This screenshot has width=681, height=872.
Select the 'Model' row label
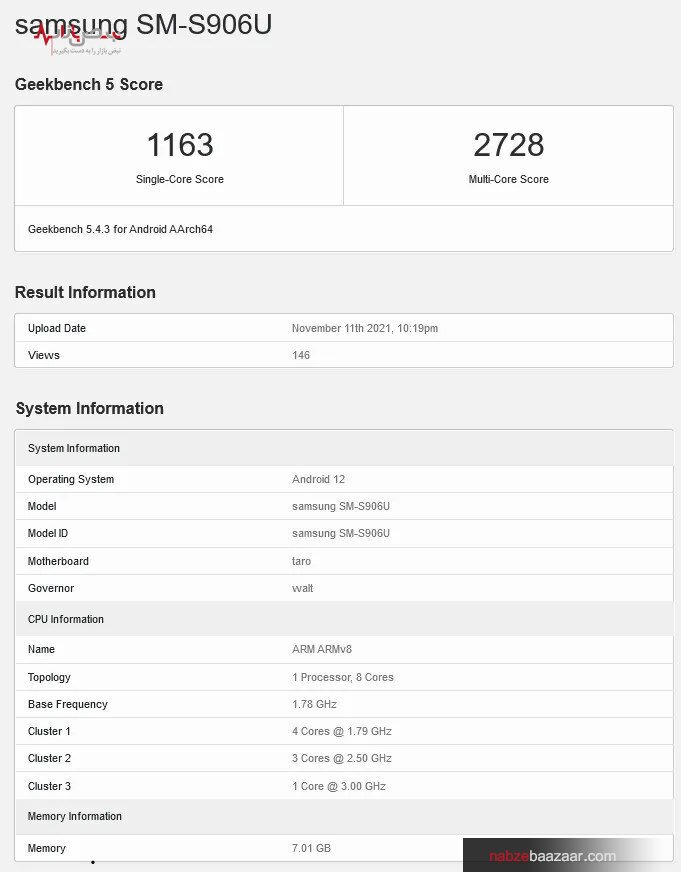(42, 506)
